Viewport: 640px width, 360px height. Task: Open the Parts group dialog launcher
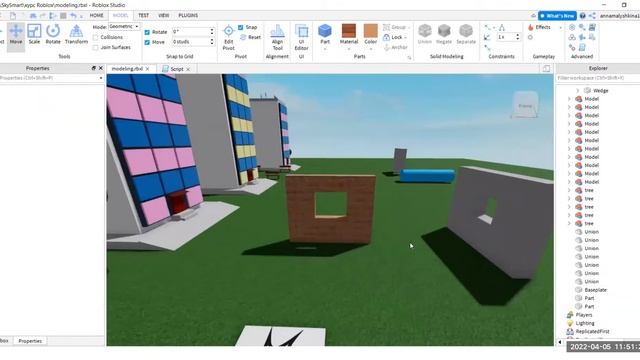pyautogui.click(x=409, y=58)
